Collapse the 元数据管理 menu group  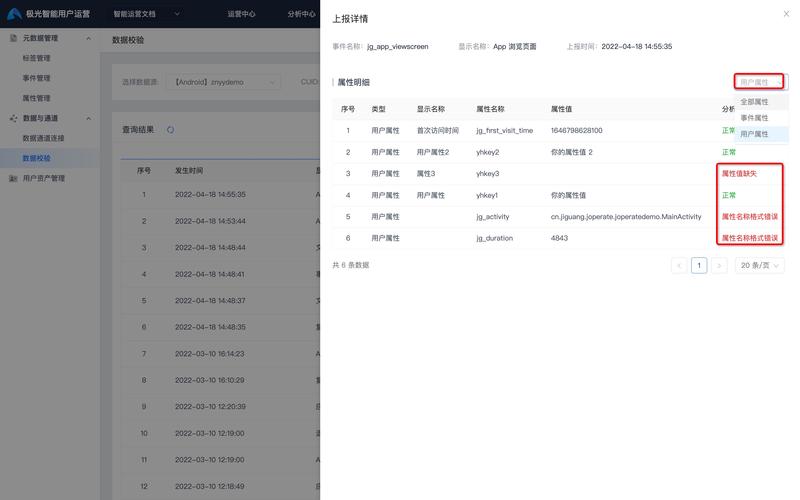coord(89,38)
